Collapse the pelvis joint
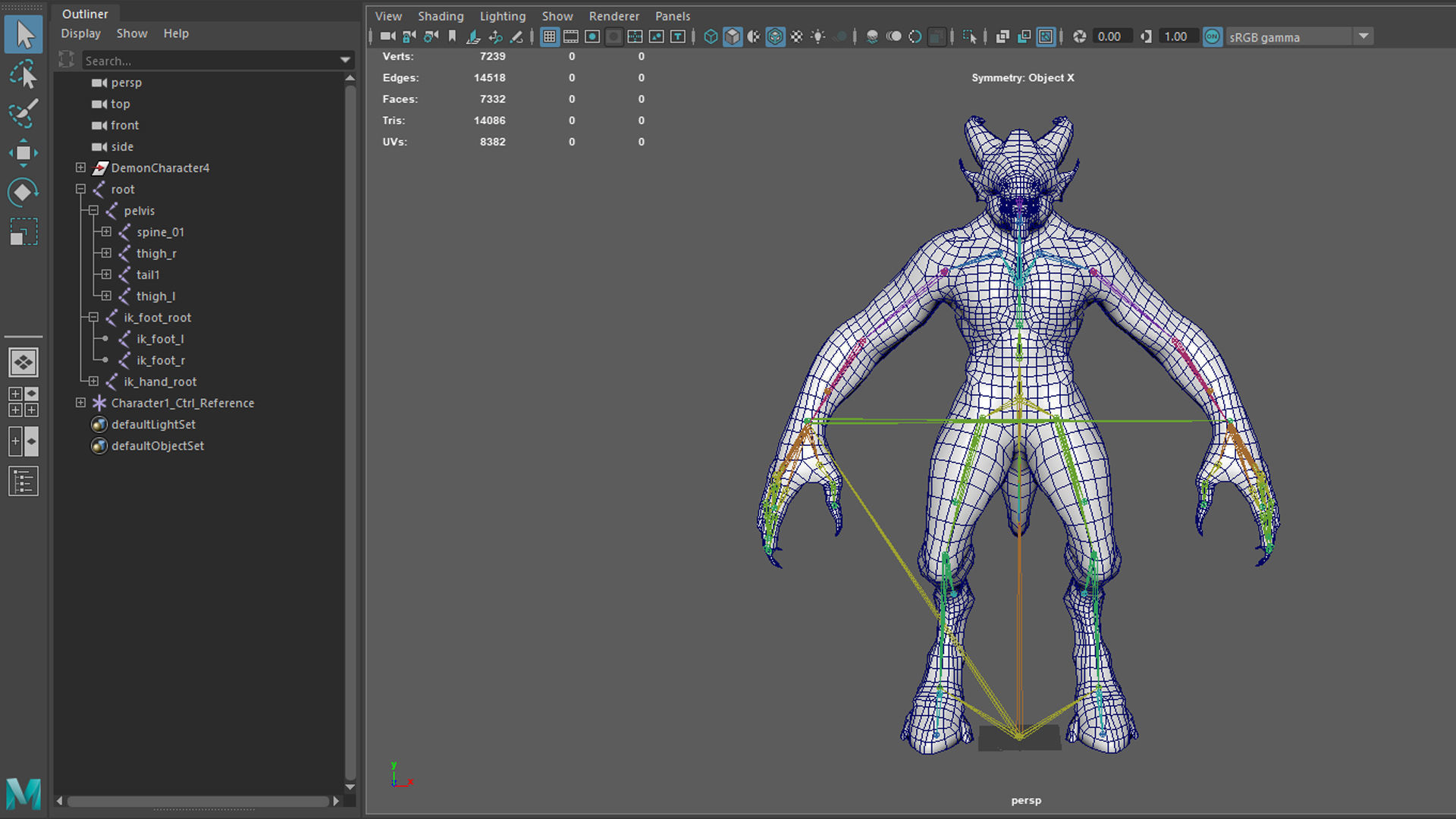1456x819 pixels. (93, 210)
